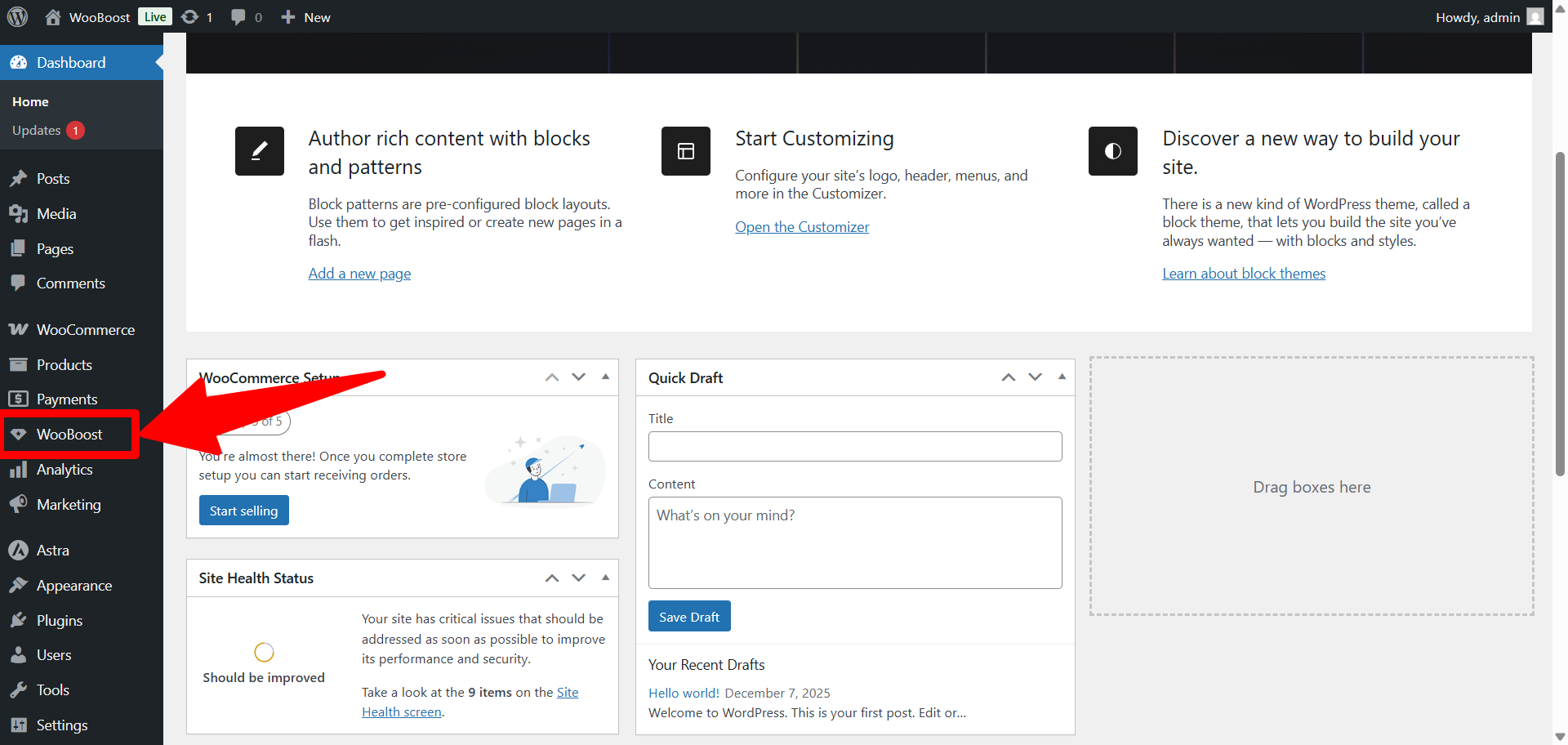Click the admin user avatar

1535,17
